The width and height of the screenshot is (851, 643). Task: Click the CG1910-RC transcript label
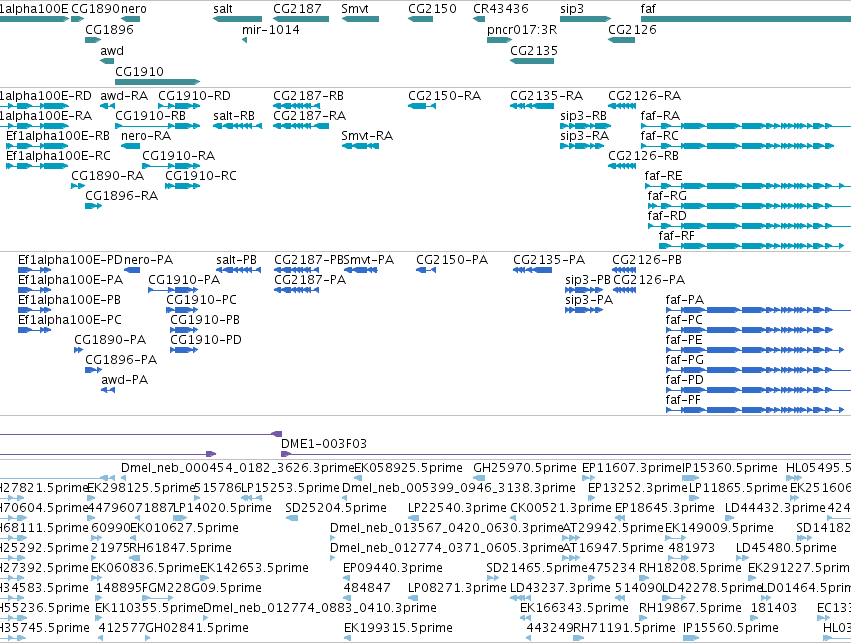point(201,176)
